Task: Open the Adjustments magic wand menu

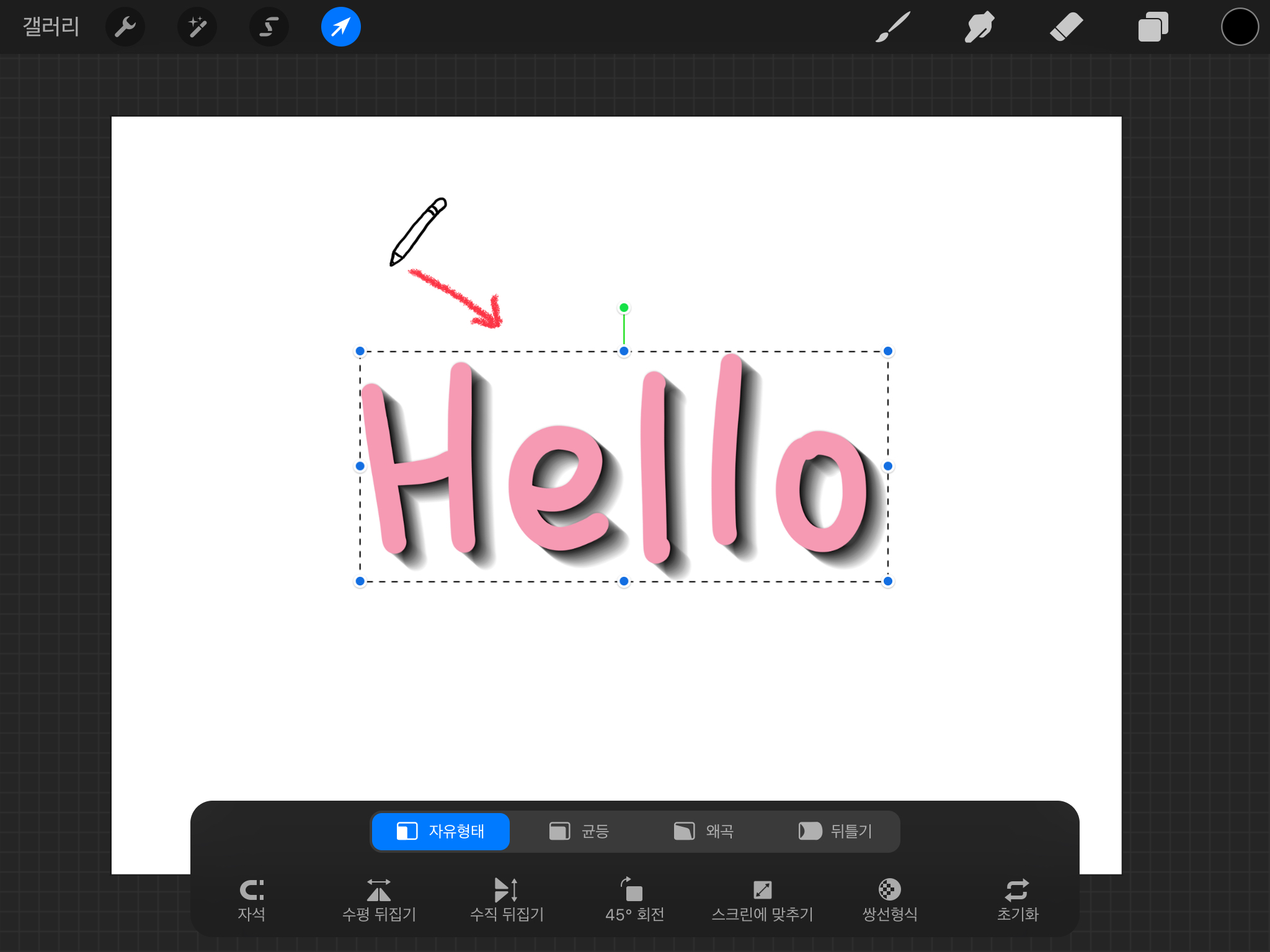Action: click(197, 27)
